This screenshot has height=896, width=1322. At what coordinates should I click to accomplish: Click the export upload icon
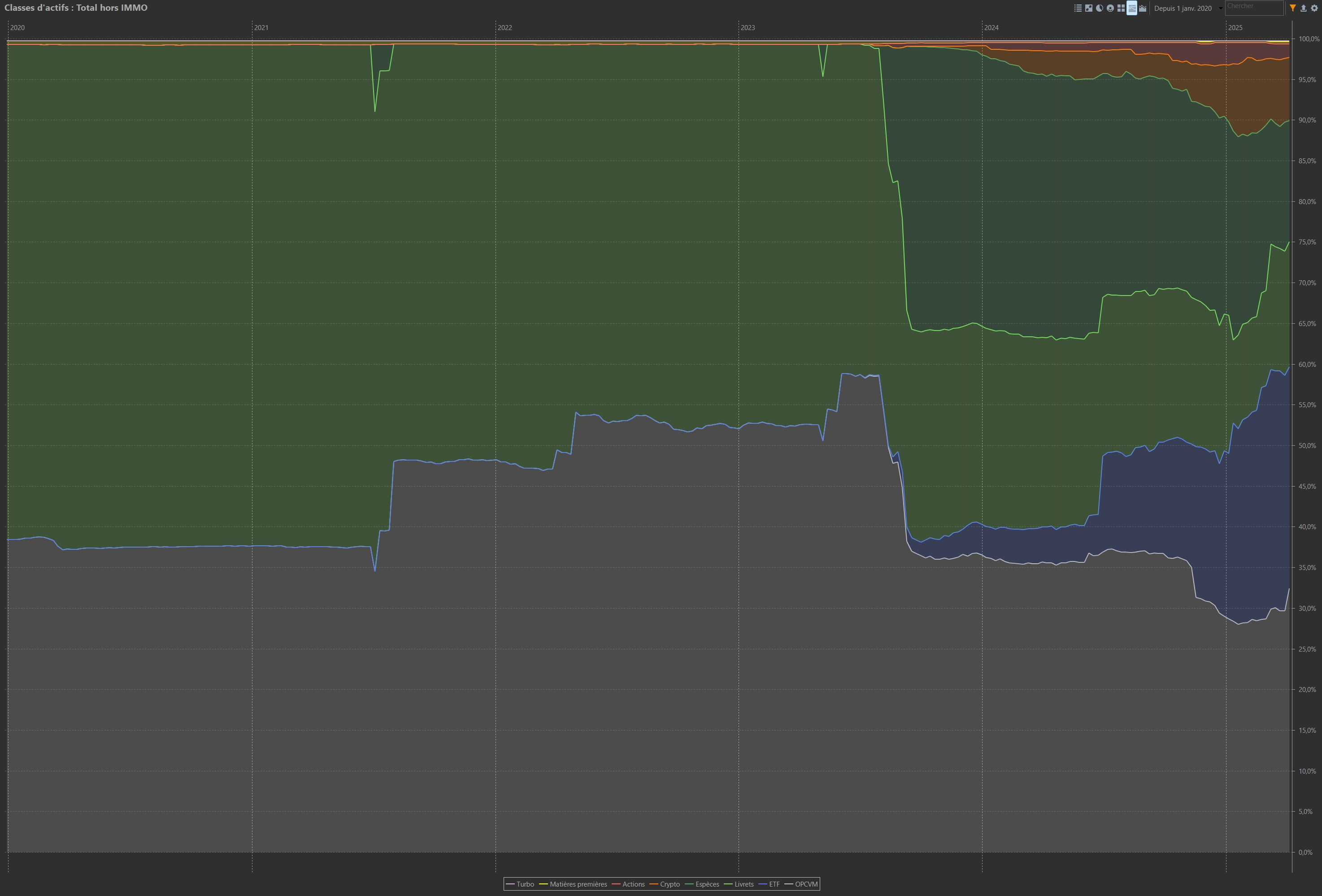1303,8
